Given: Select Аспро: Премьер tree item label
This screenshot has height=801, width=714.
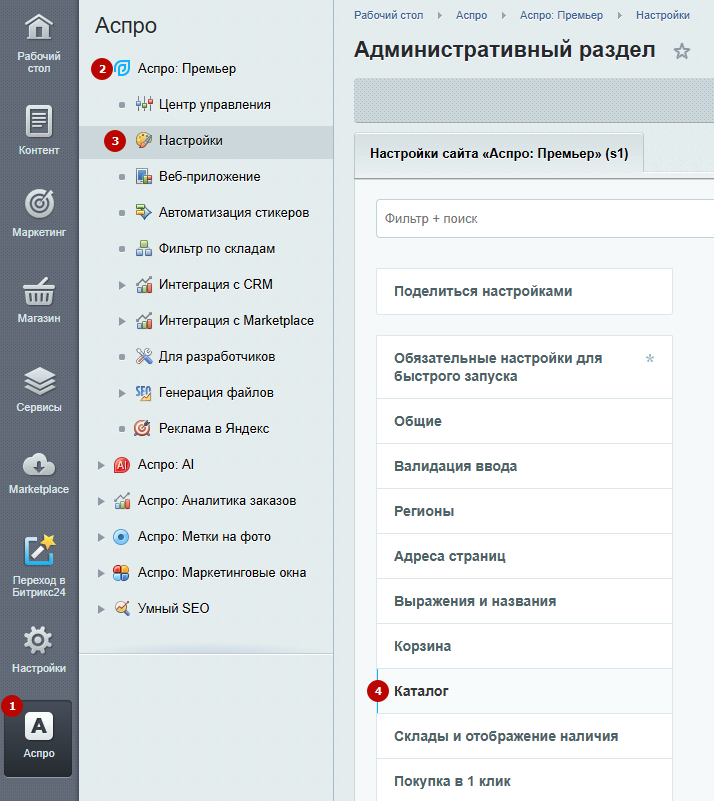Looking at the screenshot, I should (187, 68).
